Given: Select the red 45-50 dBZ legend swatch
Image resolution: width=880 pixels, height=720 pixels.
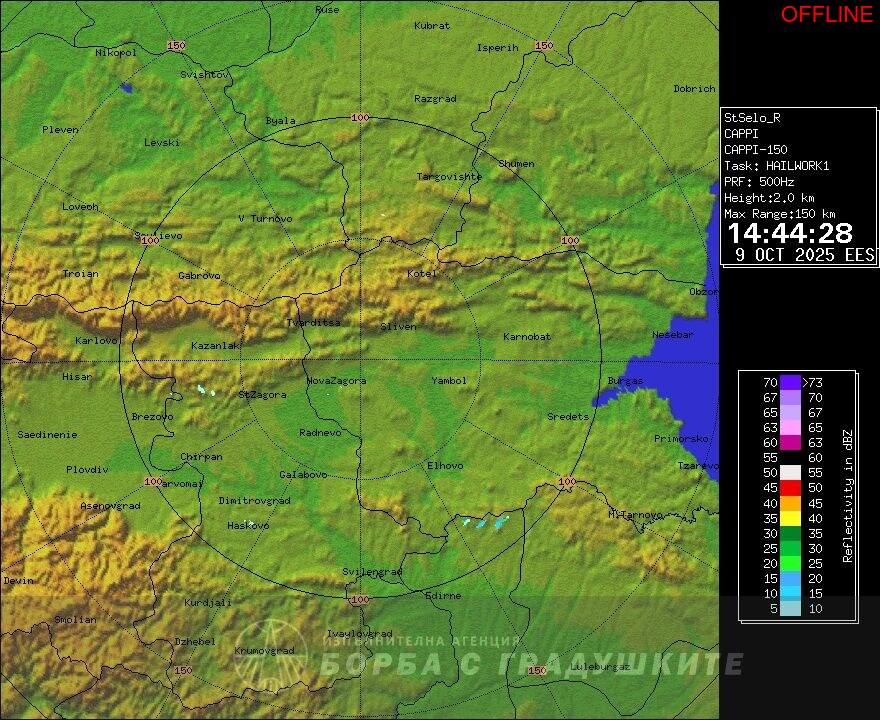Looking at the screenshot, I should pos(791,487).
